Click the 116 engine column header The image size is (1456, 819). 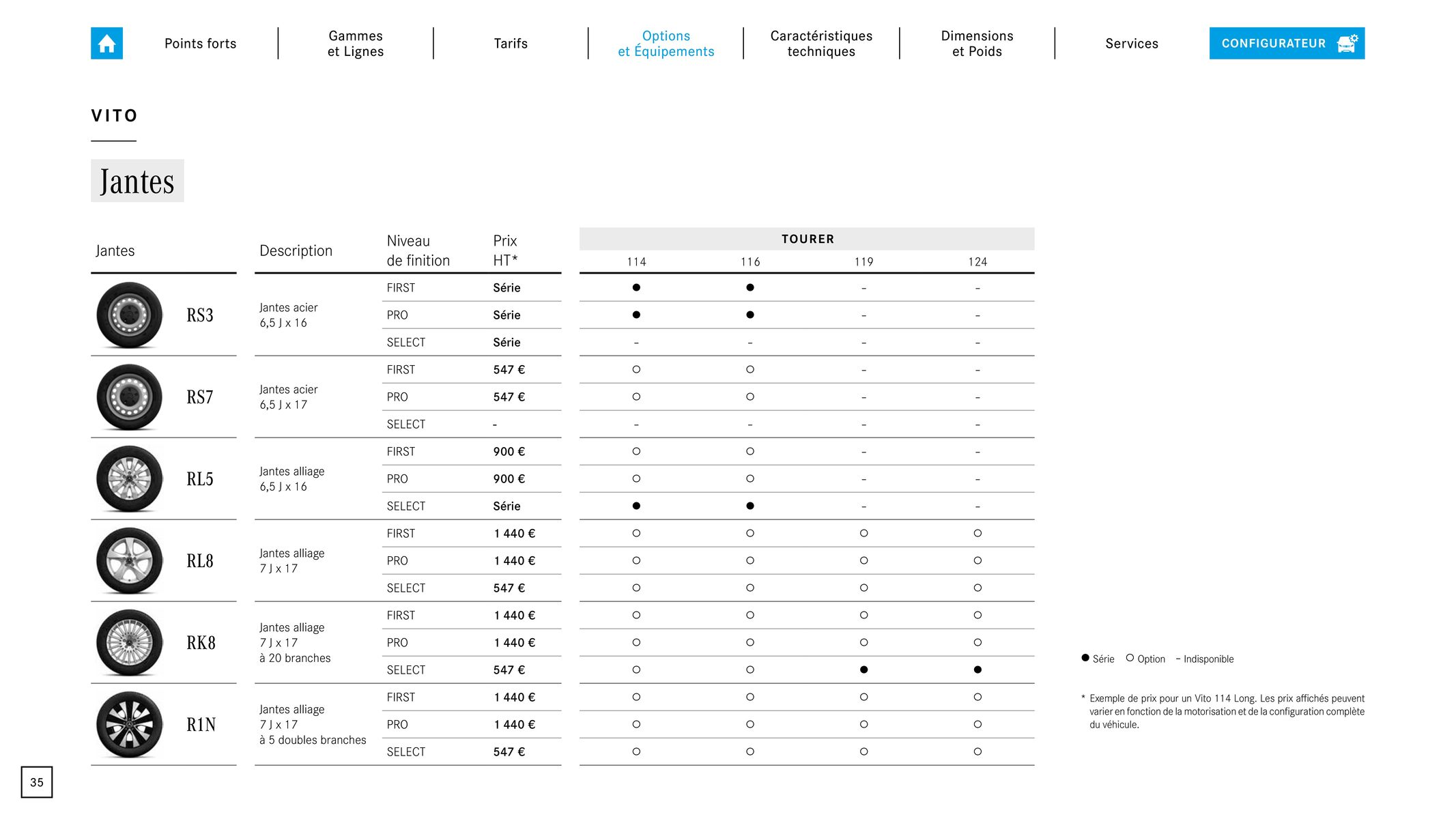[750, 262]
